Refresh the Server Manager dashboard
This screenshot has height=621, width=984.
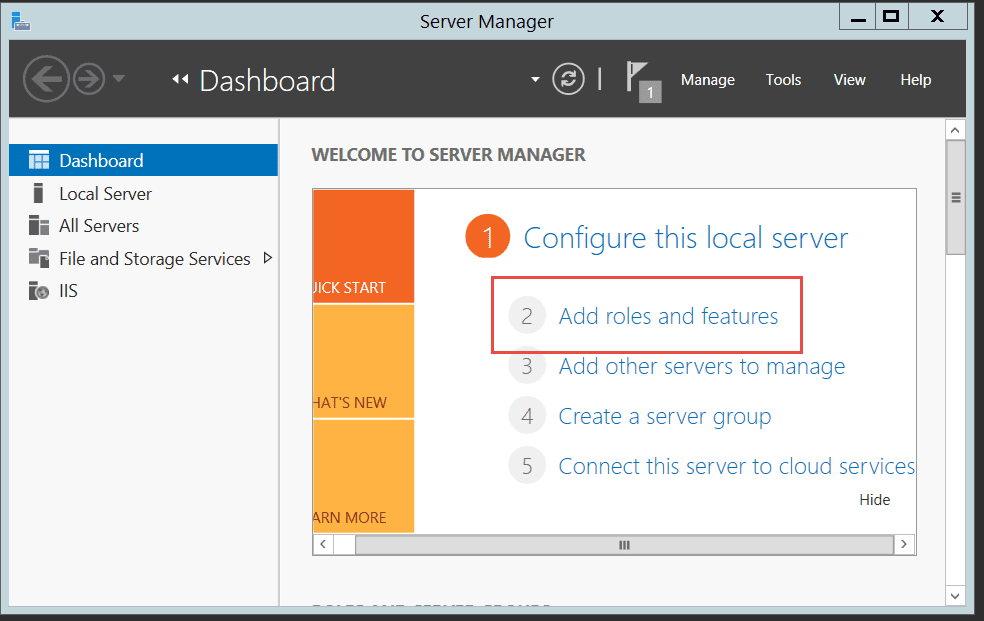pos(569,79)
